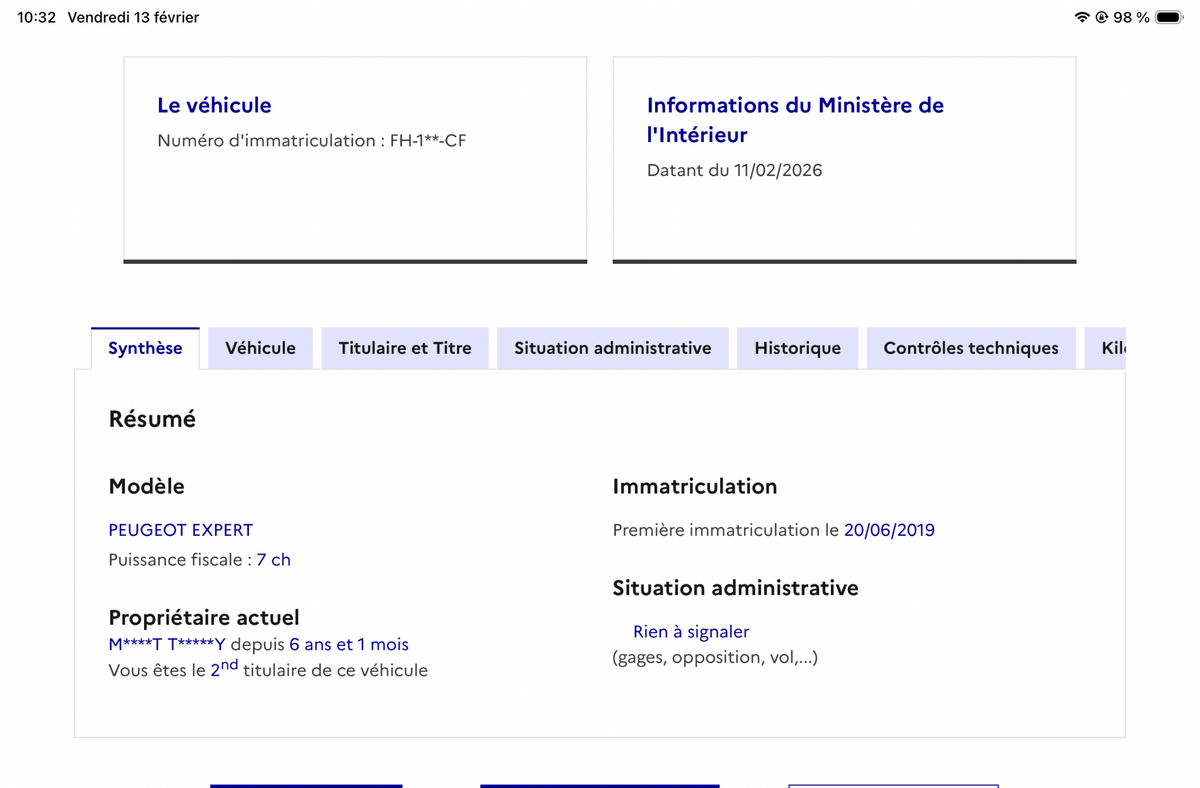Tap the rotation lock status icon

coord(1101,17)
